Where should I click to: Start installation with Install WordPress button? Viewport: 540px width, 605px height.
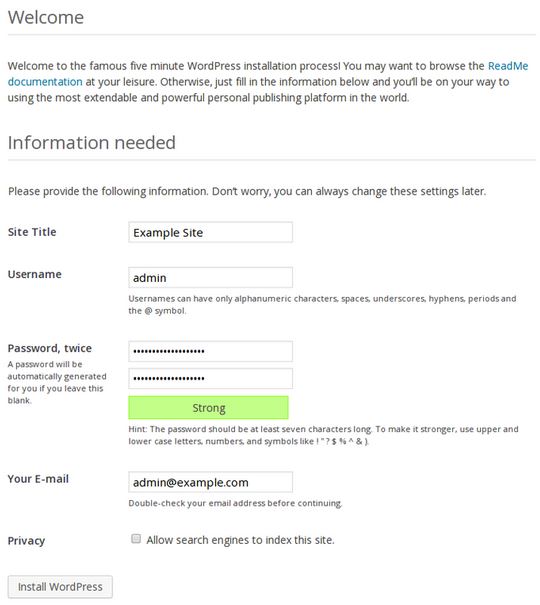pos(60,587)
